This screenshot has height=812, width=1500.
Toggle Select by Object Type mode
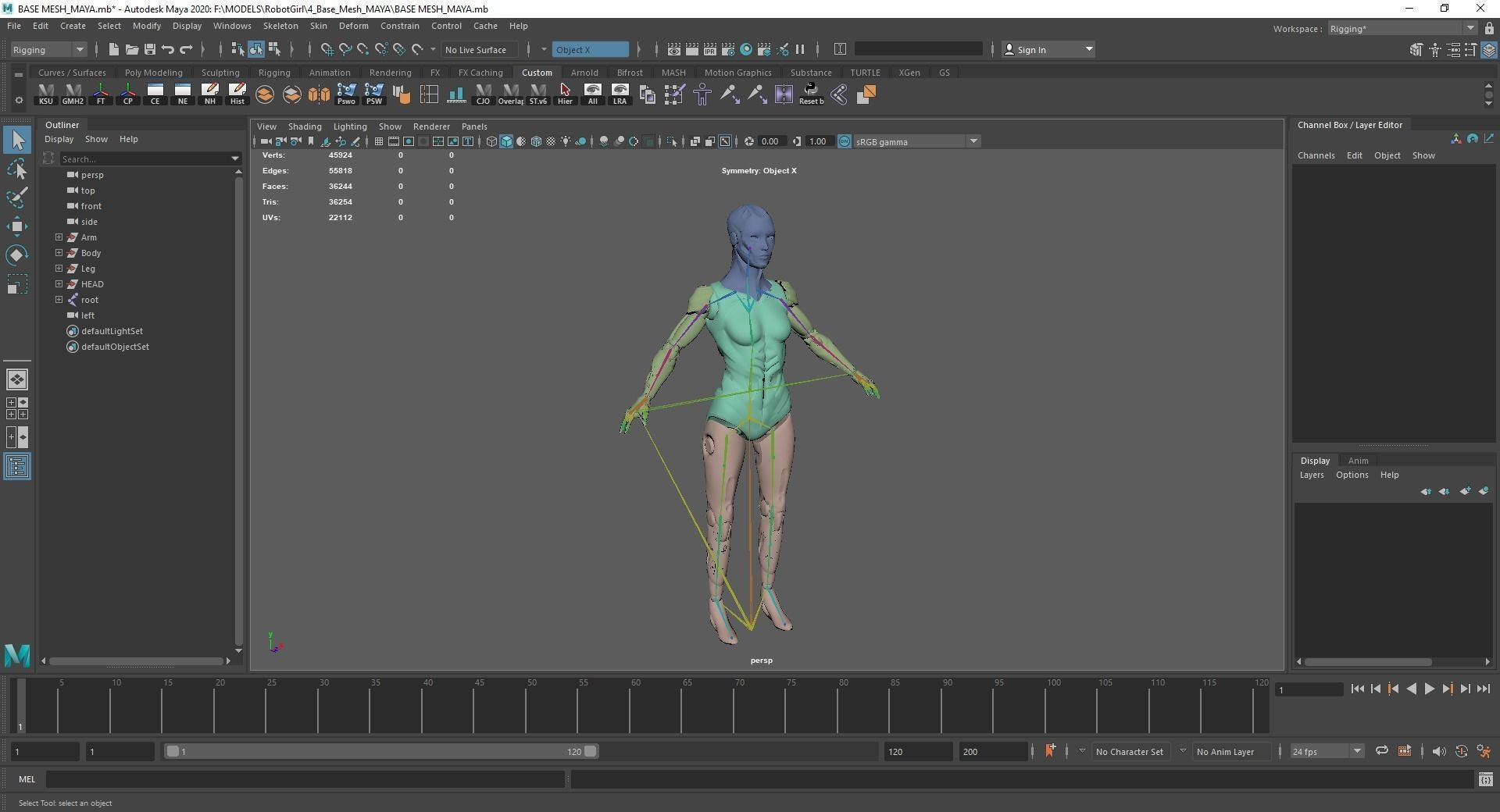256,49
